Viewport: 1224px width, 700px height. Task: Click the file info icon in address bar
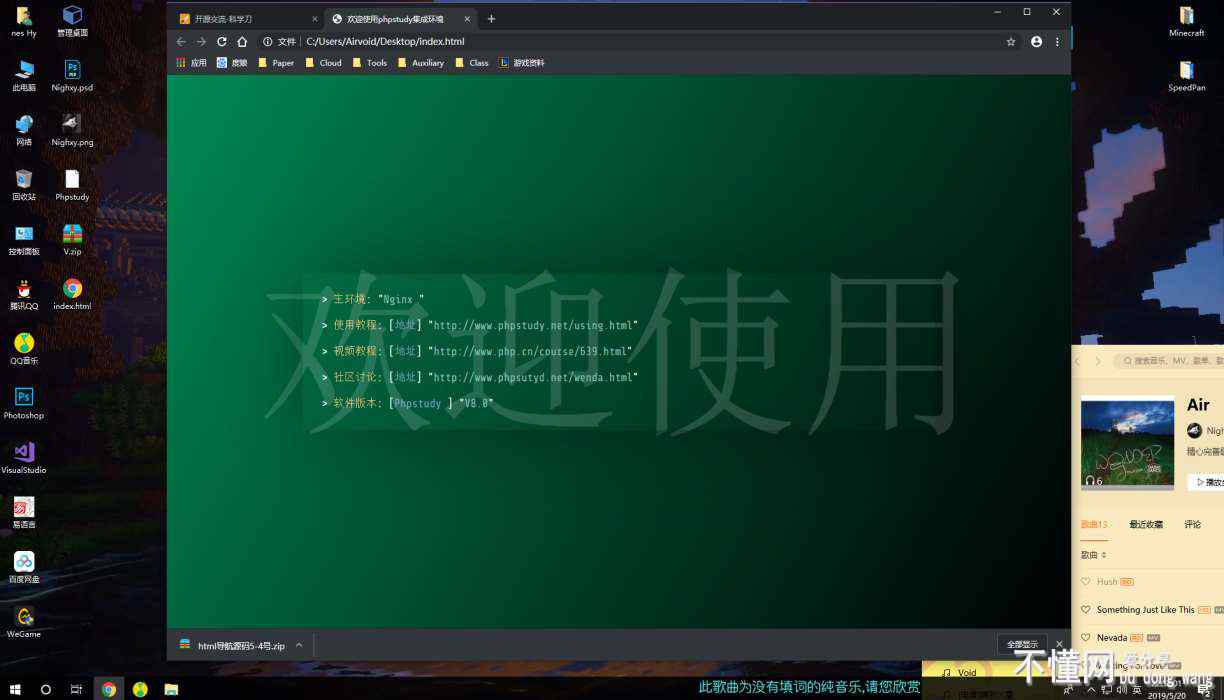point(268,42)
